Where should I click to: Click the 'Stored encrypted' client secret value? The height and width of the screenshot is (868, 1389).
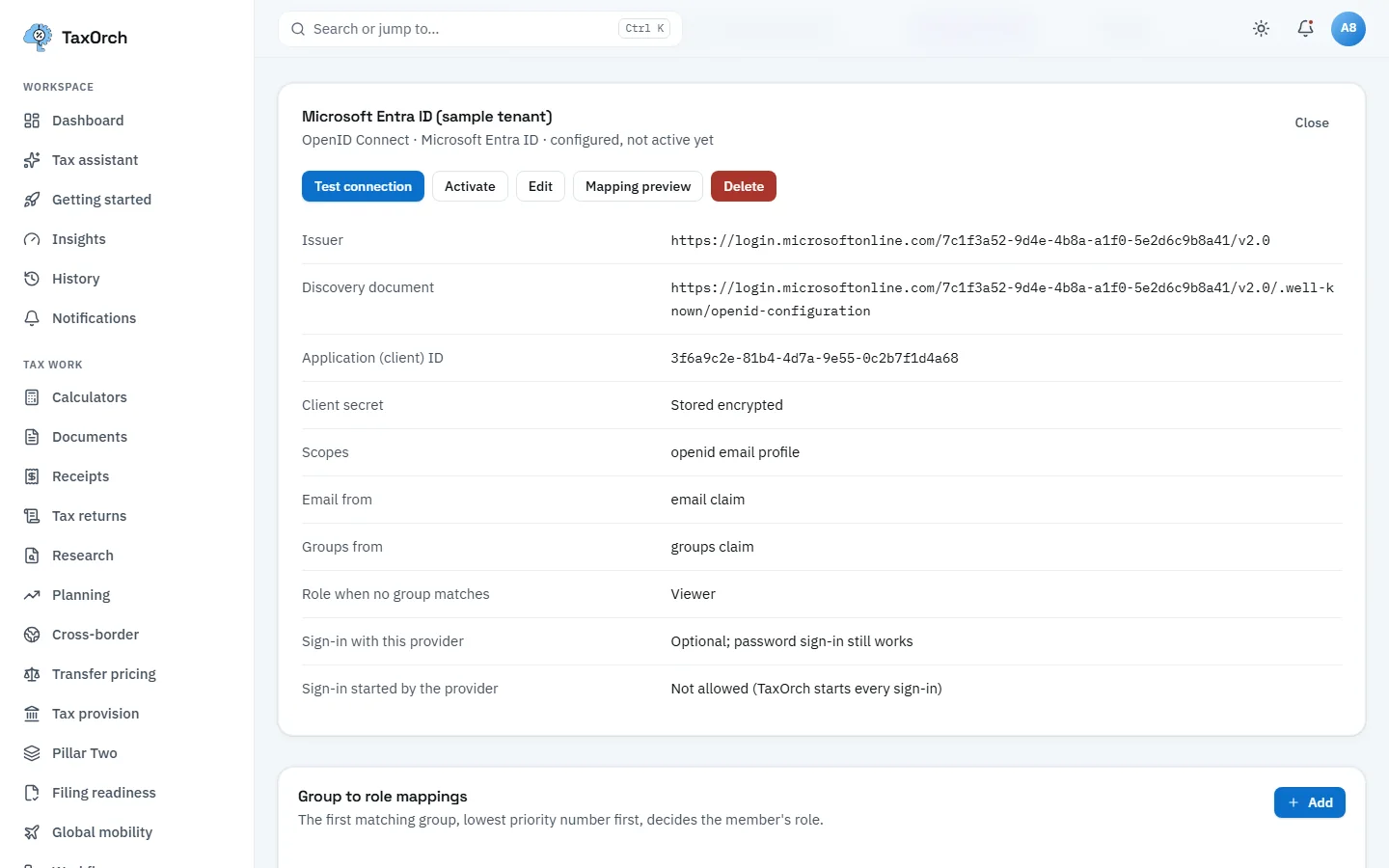pos(727,405)
